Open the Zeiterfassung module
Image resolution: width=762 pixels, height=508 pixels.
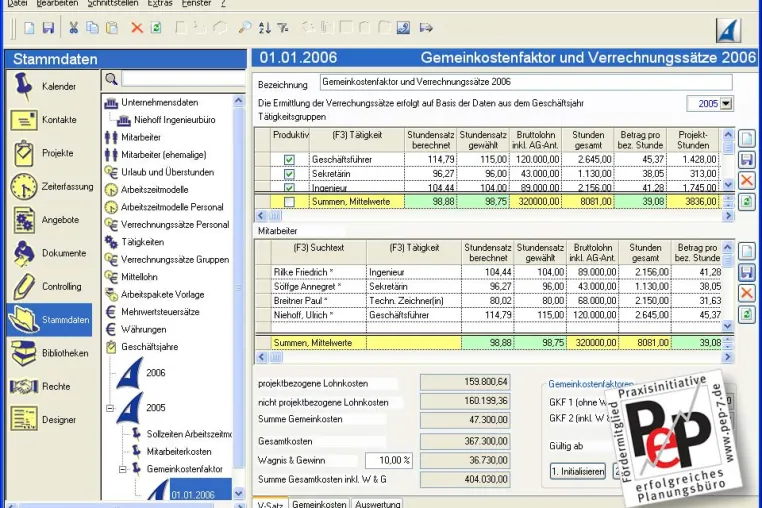(x=50, y=186)
